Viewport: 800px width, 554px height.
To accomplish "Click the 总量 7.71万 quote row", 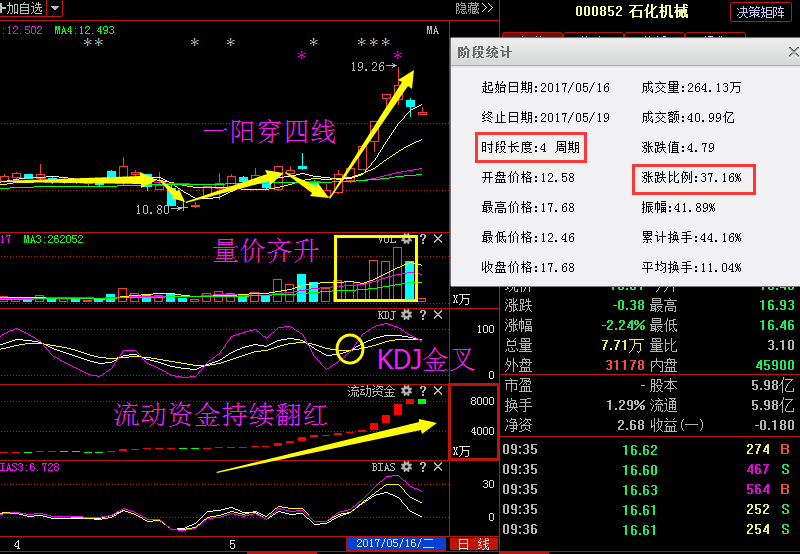I will (573, 345).
